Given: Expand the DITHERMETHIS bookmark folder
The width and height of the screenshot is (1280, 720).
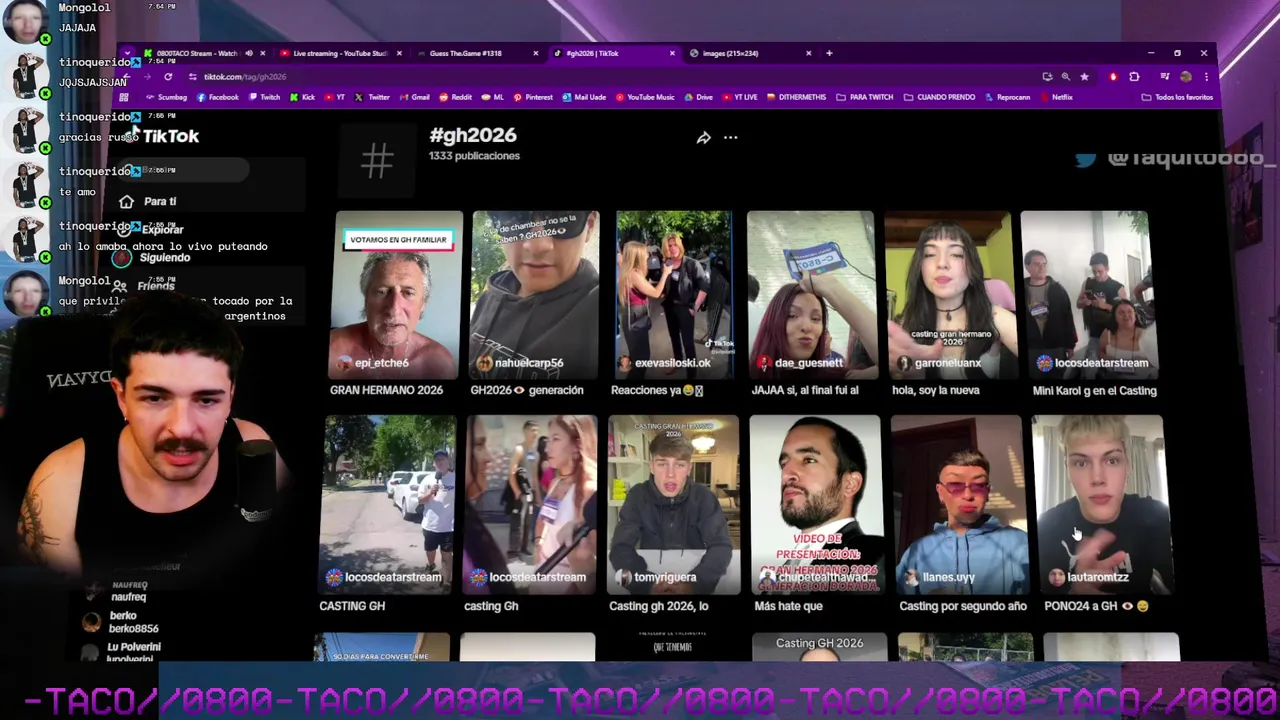Looking at the screenshot, I should (x=798, y=97).
